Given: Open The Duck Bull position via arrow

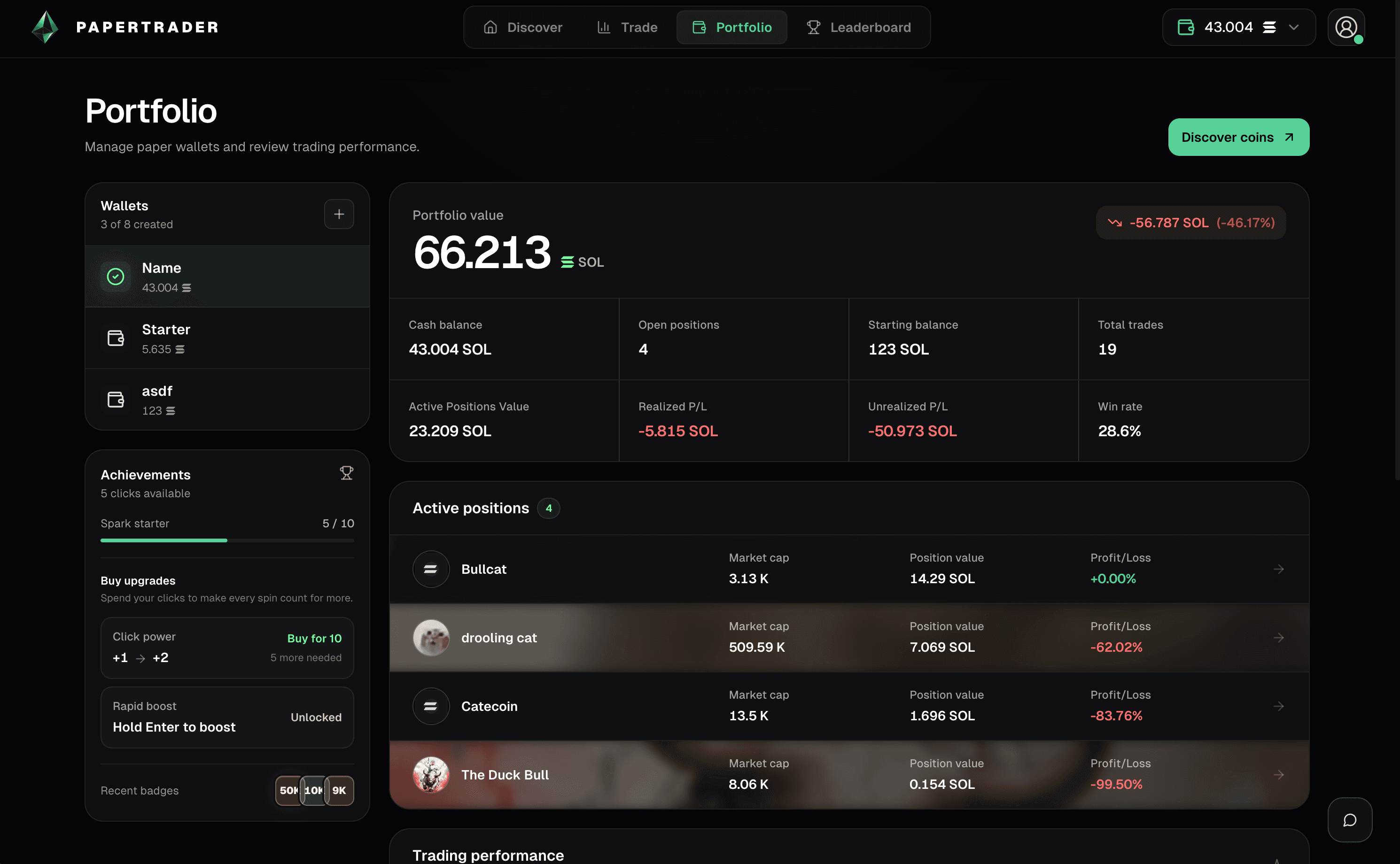Looking at the screenshot, I should pos(1279,775).
